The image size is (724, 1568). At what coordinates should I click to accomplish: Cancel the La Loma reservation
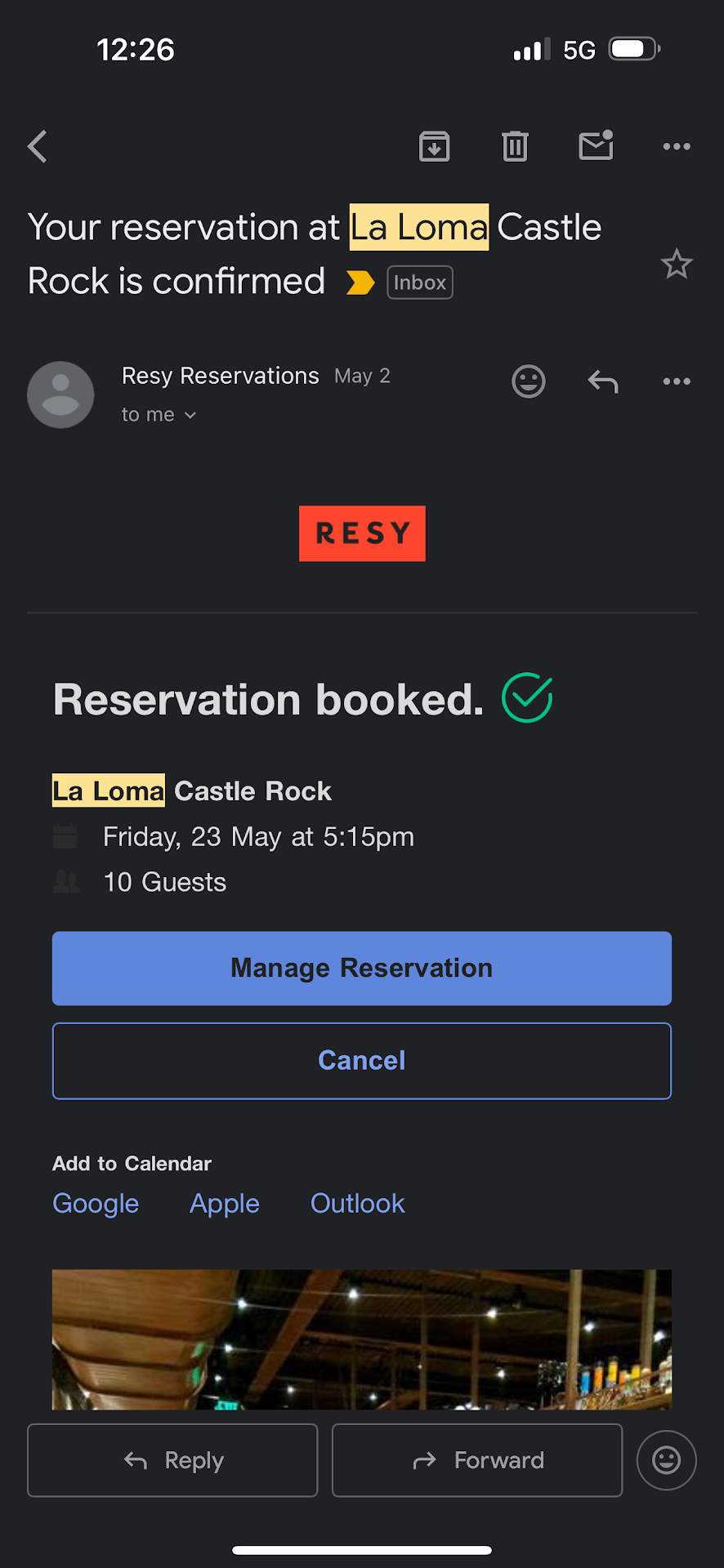point(362,1061)
